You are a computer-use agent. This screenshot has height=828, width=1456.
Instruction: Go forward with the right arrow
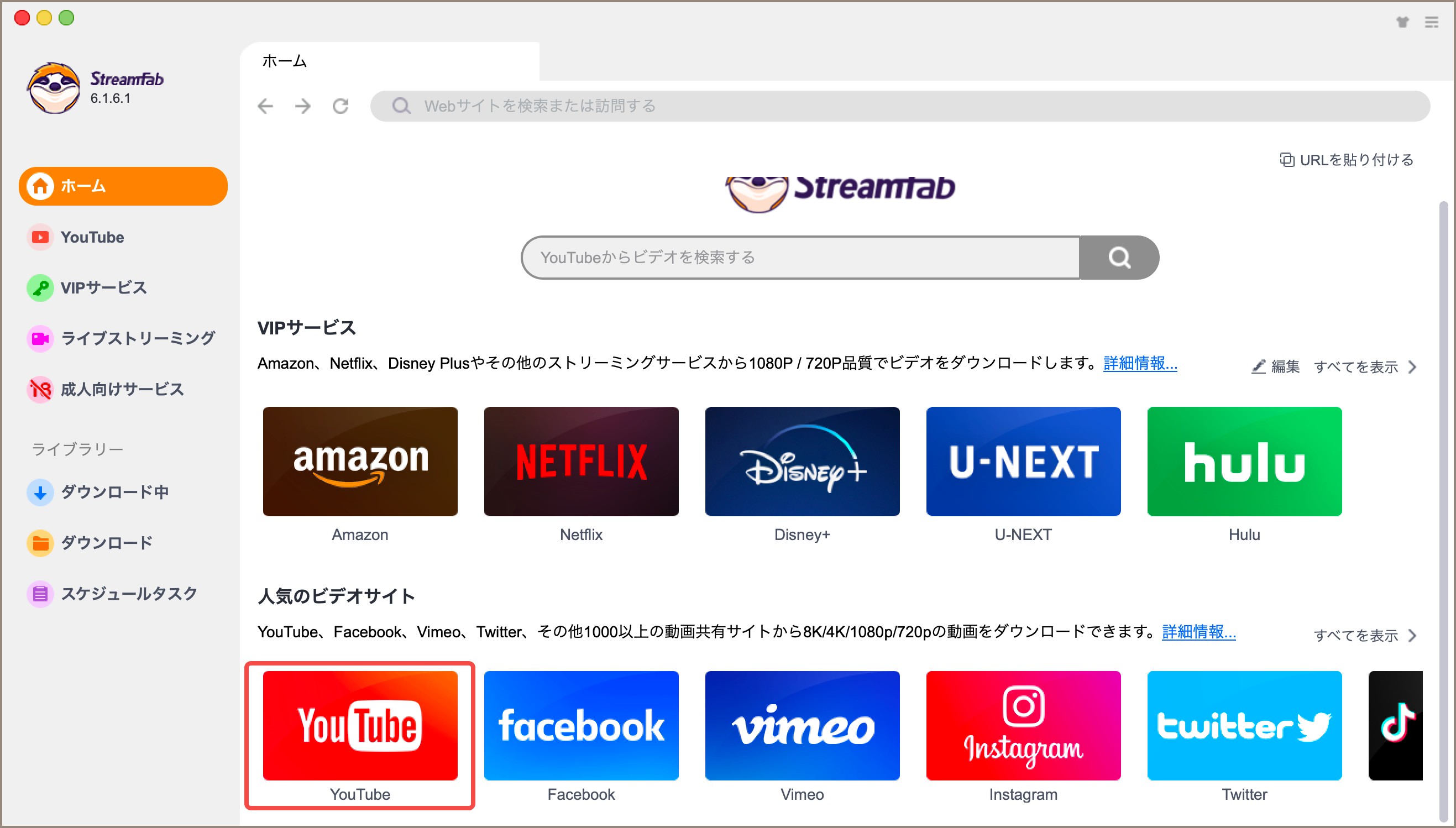pos(303,106)
